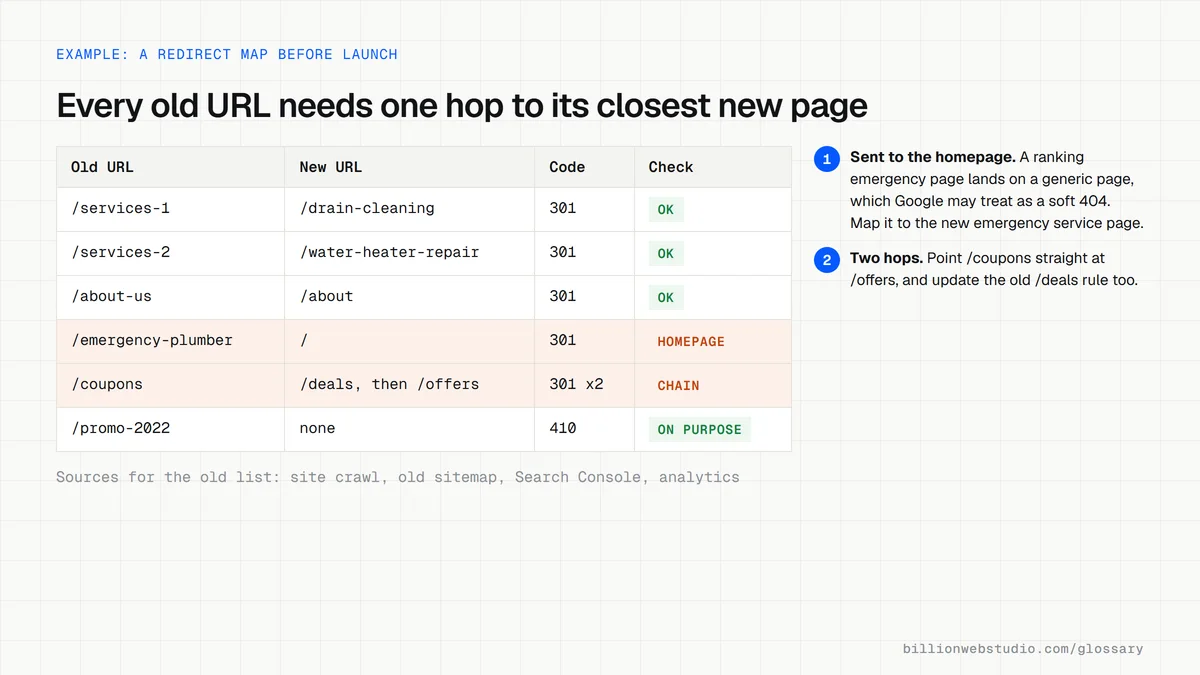Click the HOMEPAGE status badge

tap(691, 342)
